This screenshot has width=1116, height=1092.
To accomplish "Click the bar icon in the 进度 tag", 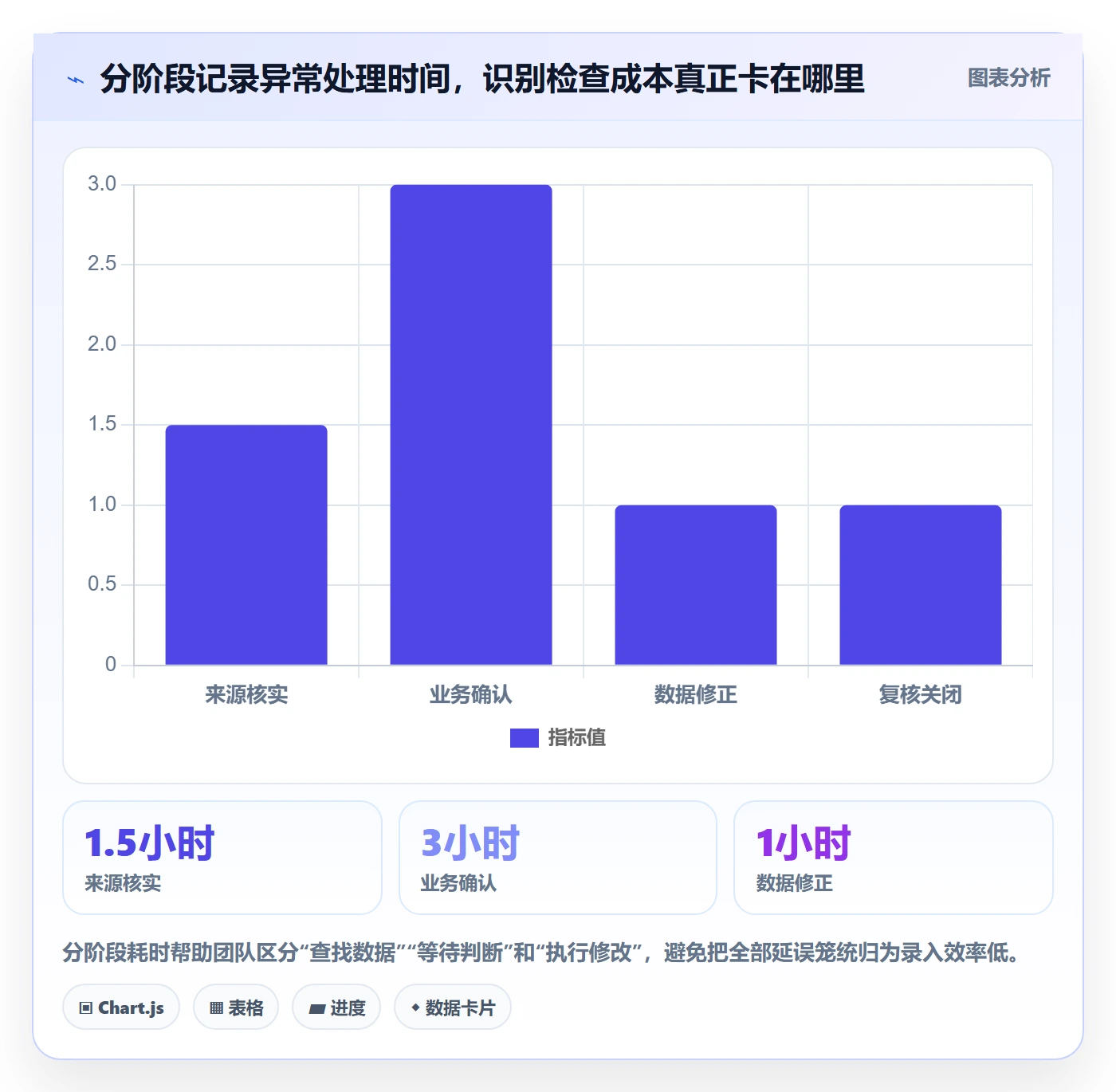I will click(316, 1009).
